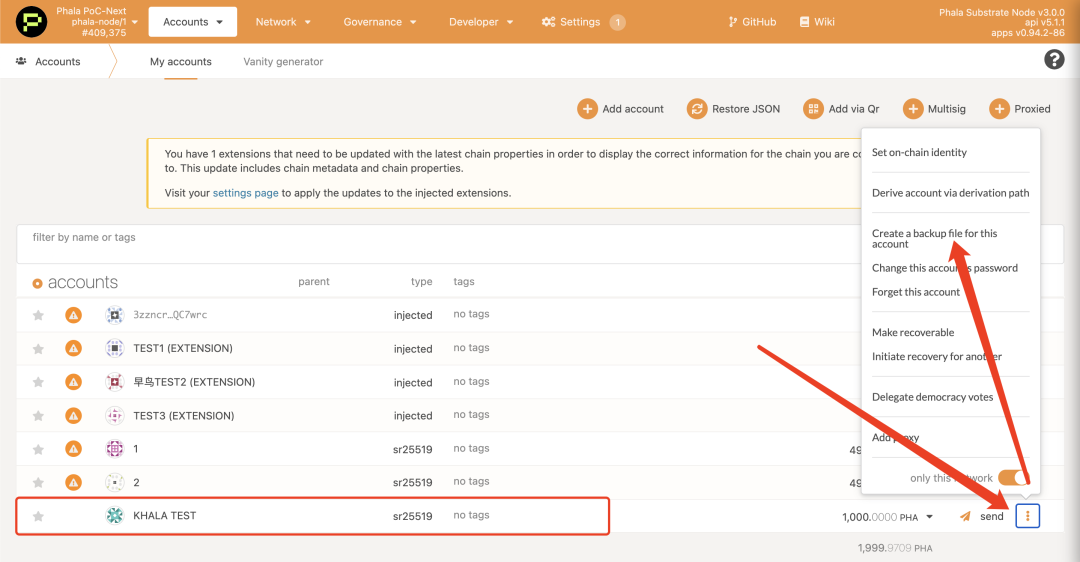Click the Phala logo icon

31,21
